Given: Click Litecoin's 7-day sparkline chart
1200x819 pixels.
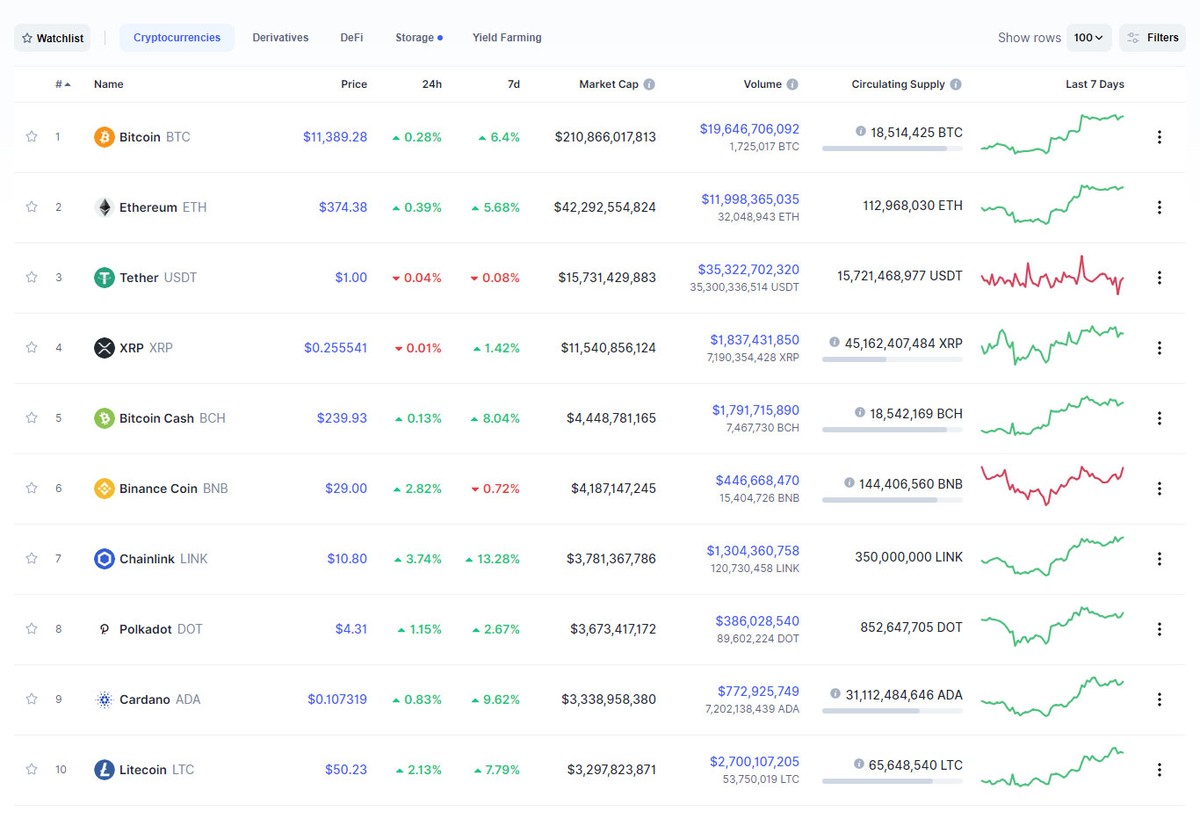Looking at the screenshot, I should (1051, 768).
